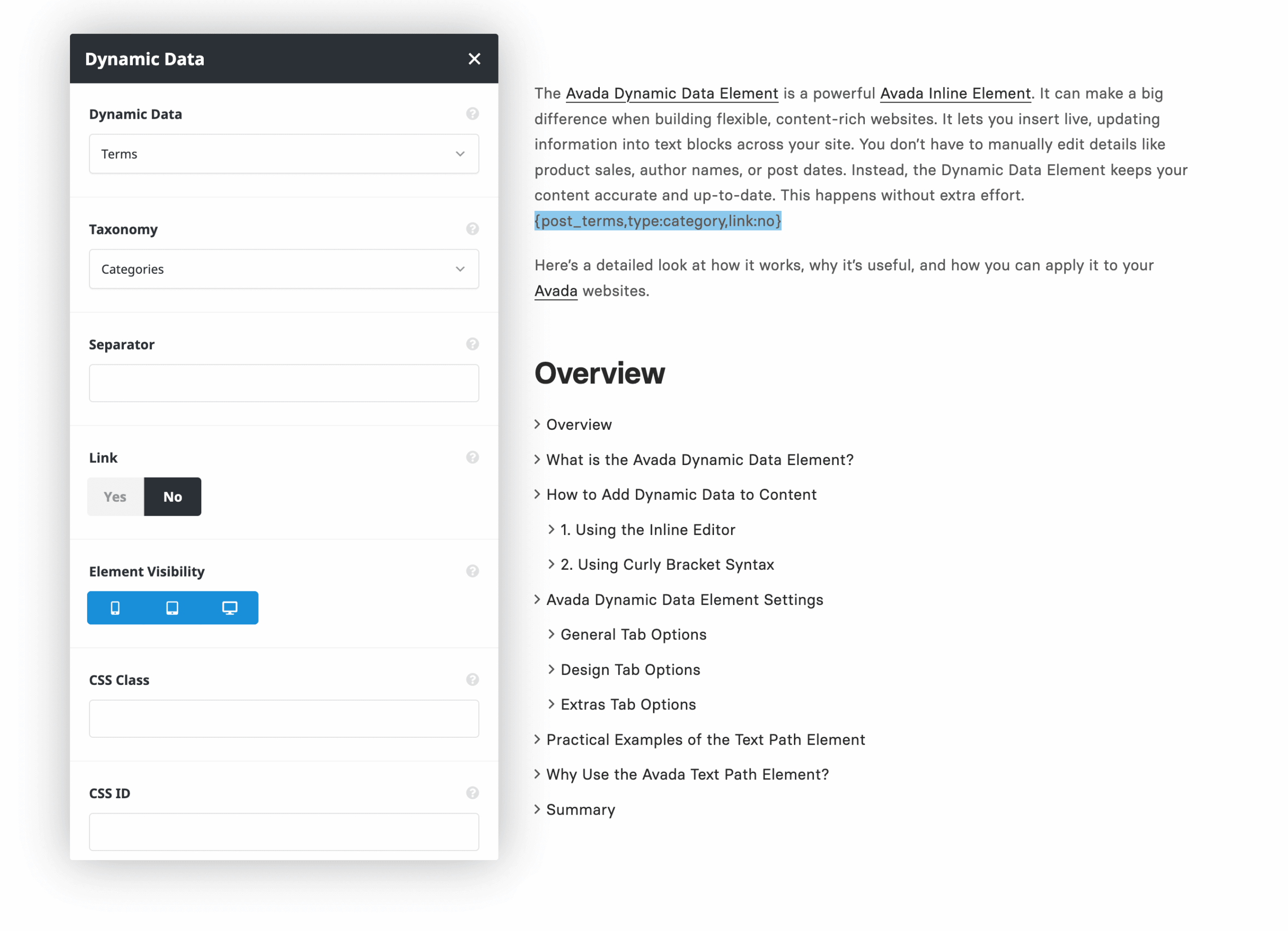Set Link option to Yes
Screen dimensions: 1288x931
point(115,497)
